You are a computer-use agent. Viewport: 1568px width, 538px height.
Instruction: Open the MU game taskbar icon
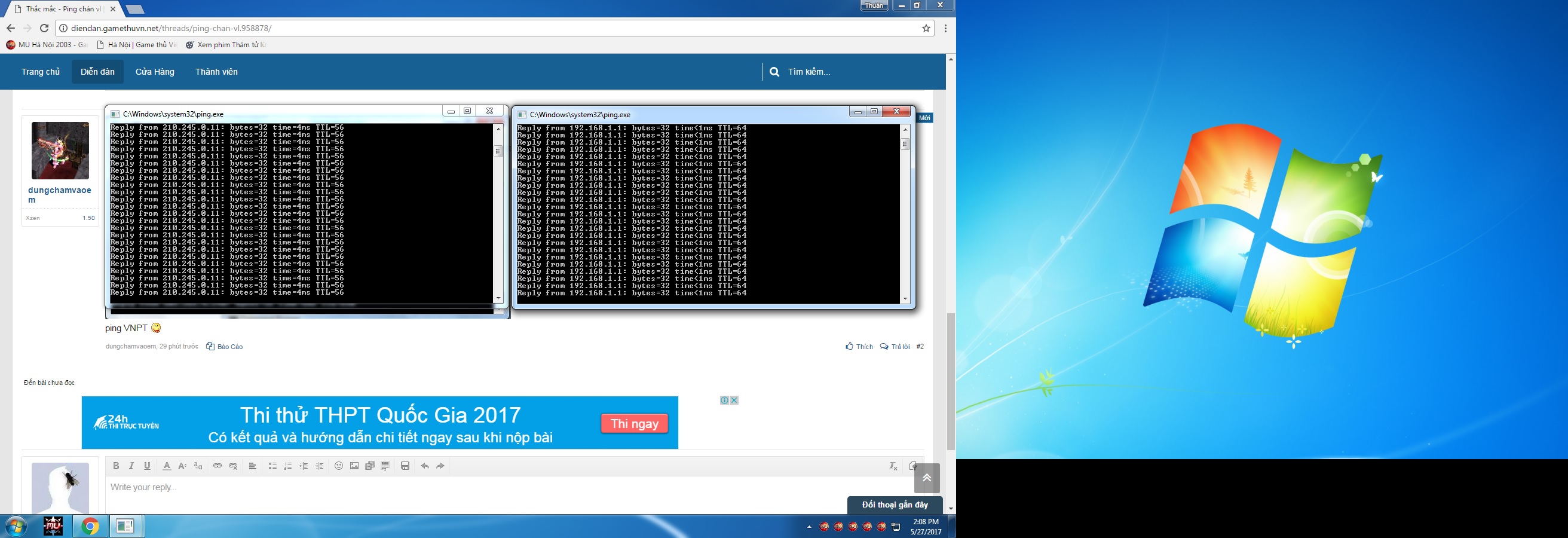[x=54, y=526]
